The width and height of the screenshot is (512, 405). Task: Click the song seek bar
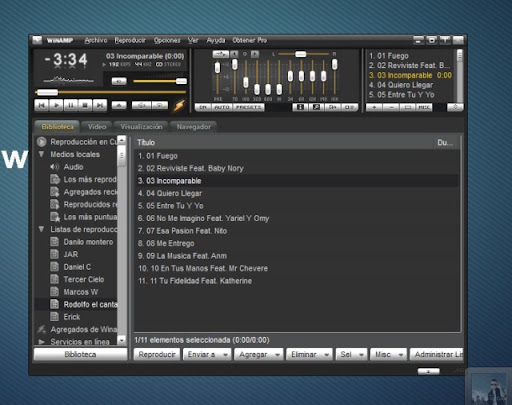111,92
